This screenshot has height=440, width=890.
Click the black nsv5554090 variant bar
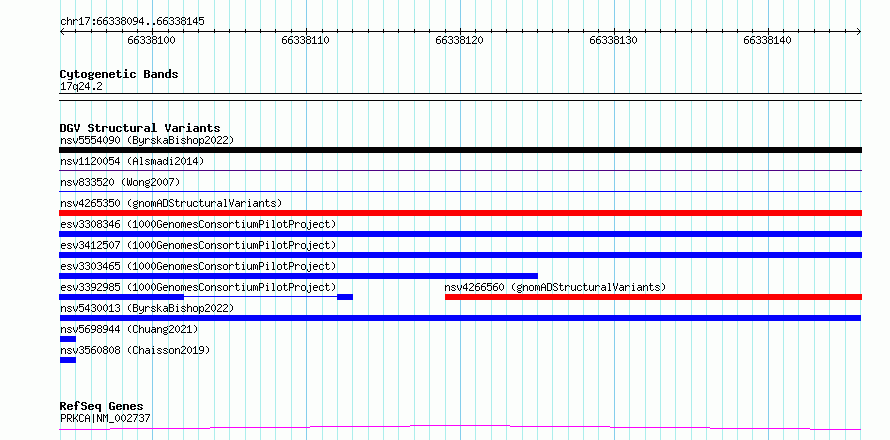(460, 150)
